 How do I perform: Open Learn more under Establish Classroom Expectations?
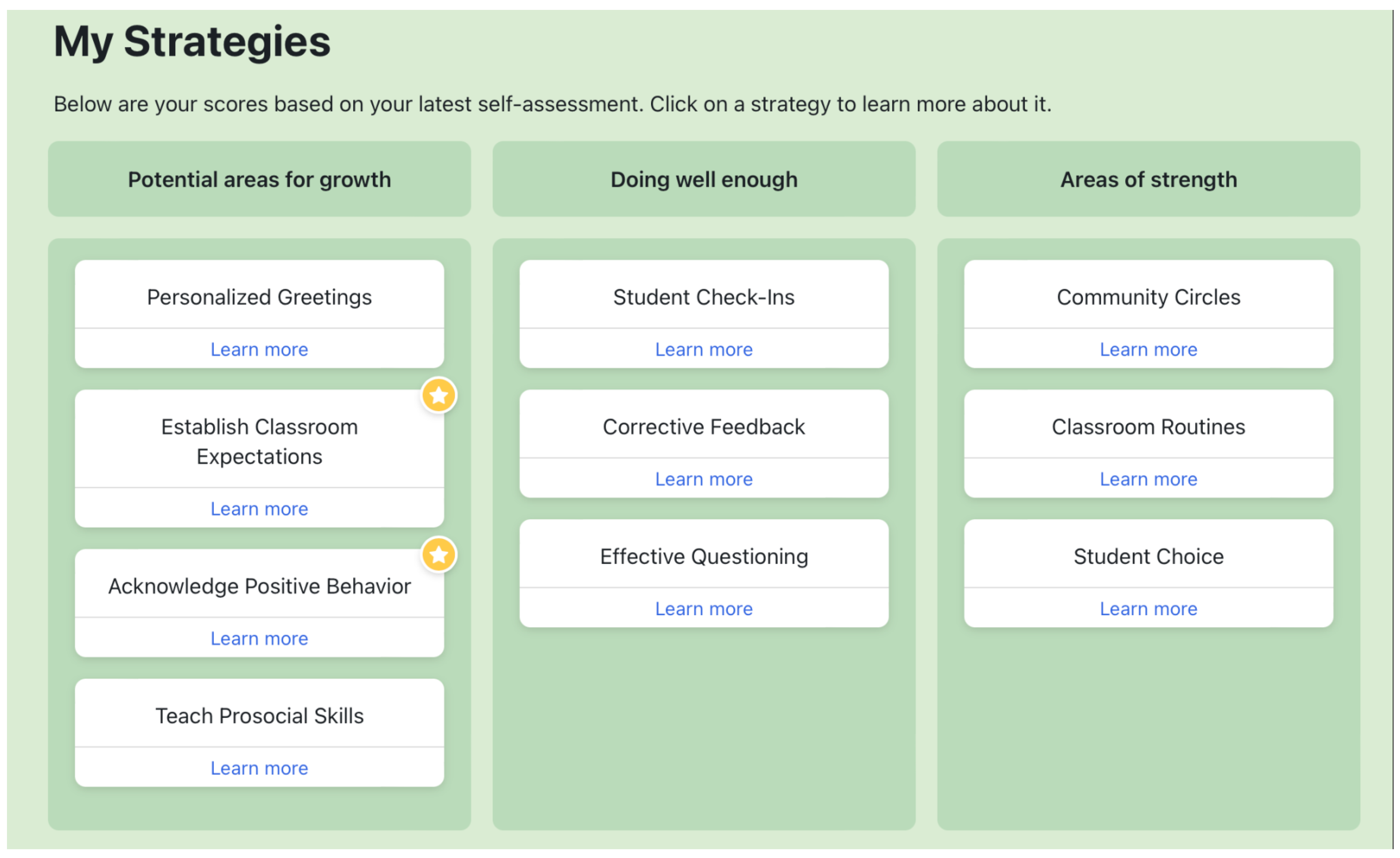[259, 509]
